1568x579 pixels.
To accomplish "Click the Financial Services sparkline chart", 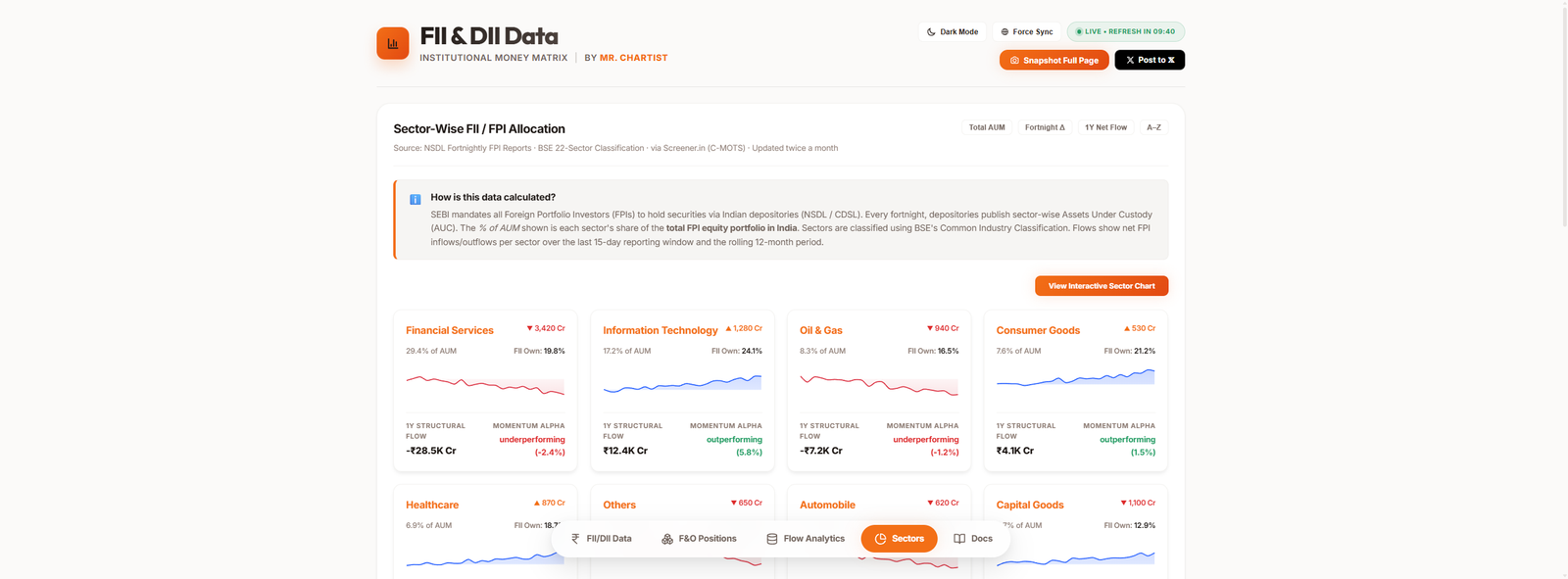I will (x=485, y=387).
